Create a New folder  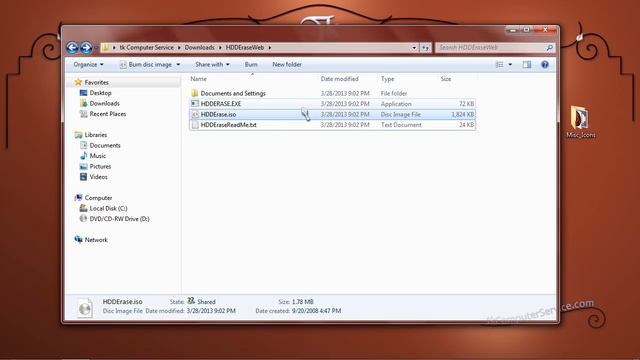click(287, 64)
